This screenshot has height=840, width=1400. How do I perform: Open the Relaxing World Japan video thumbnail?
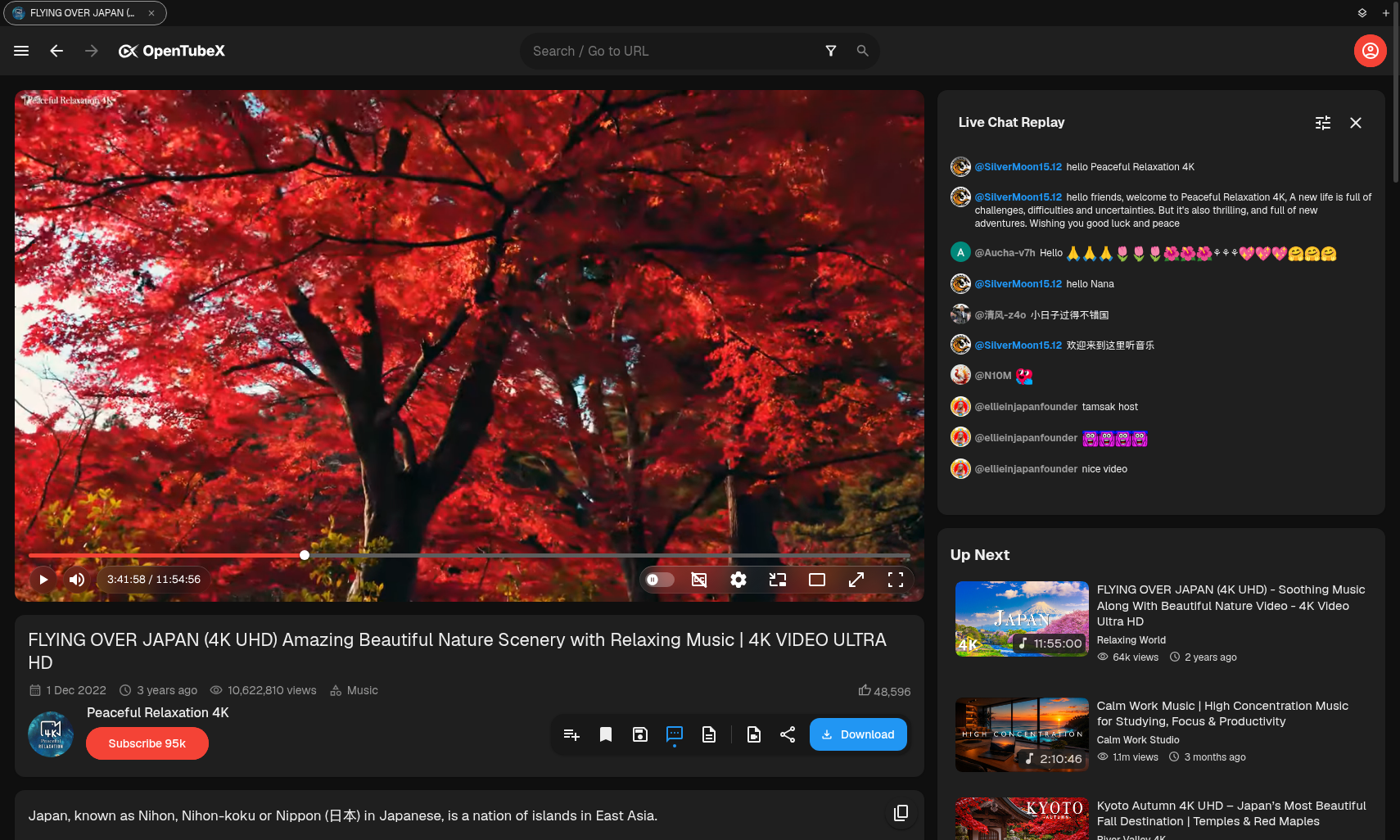[1022, 619]
